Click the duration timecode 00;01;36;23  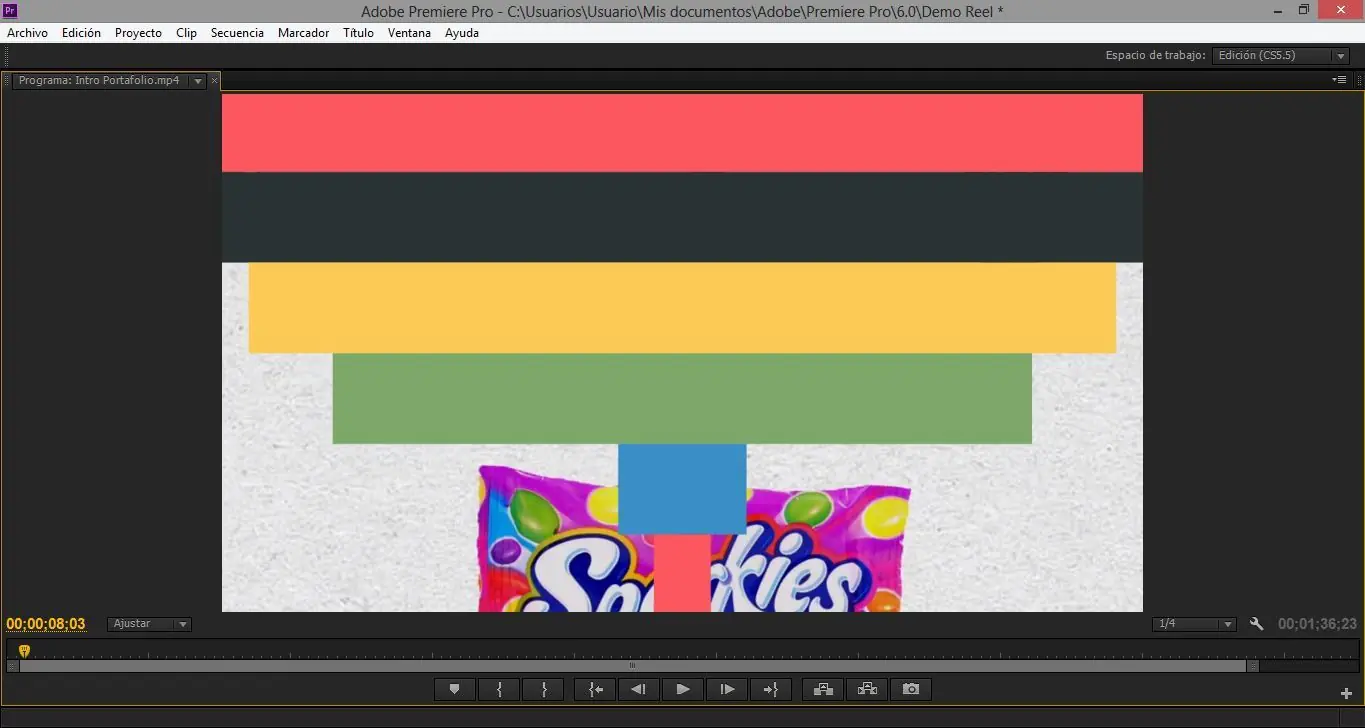click(1318, 624)
